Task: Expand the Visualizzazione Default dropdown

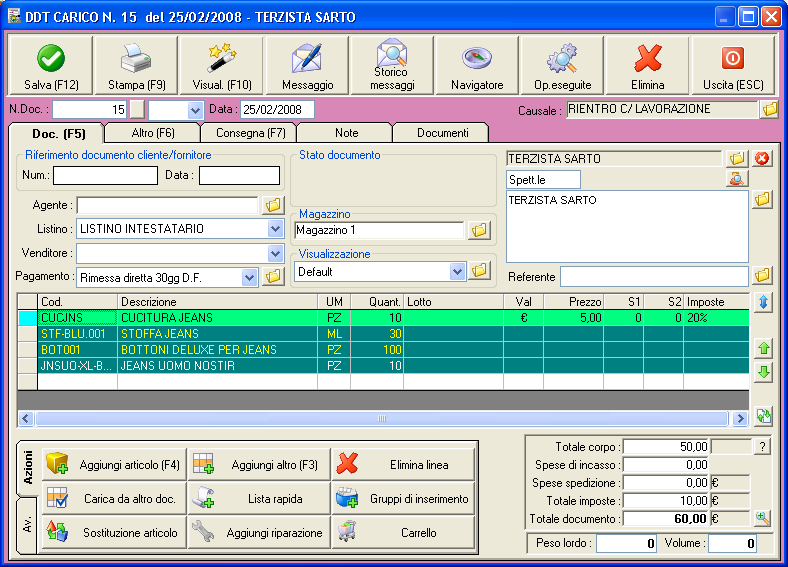Action: 457,271
